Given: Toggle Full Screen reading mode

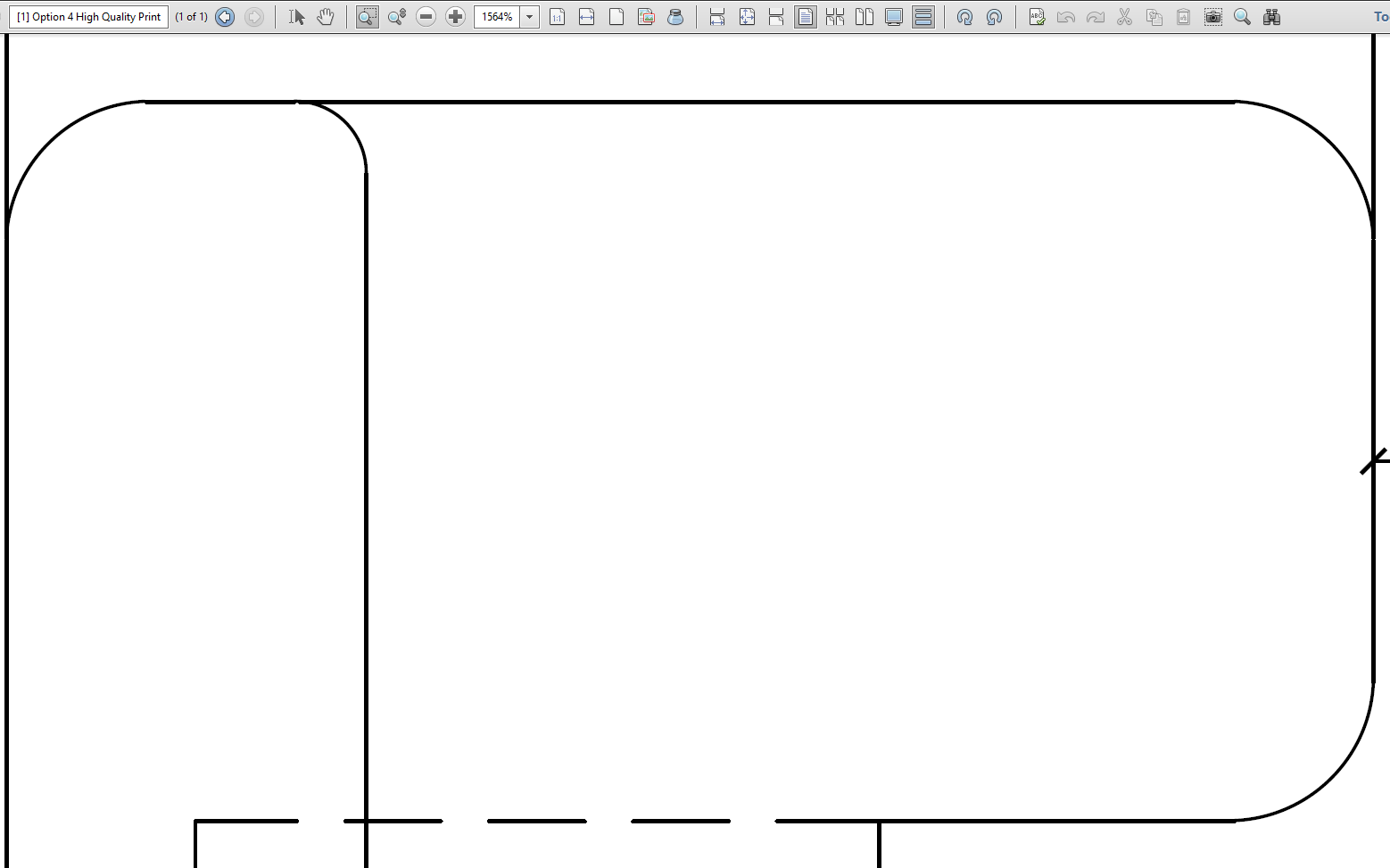Looking at the screenshot, I should 893,16.
